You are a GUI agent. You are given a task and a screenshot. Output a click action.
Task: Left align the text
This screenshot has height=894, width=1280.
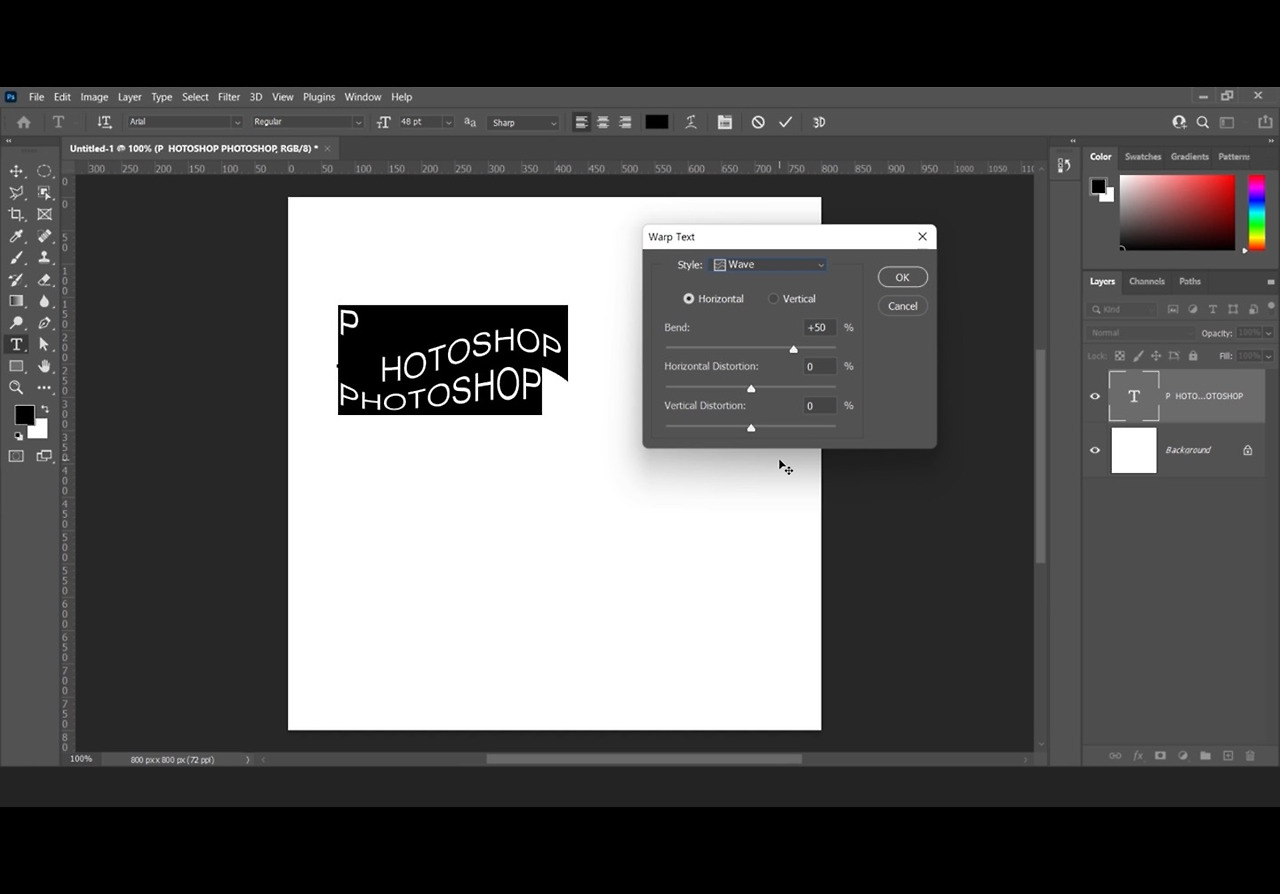coord(581,122)
